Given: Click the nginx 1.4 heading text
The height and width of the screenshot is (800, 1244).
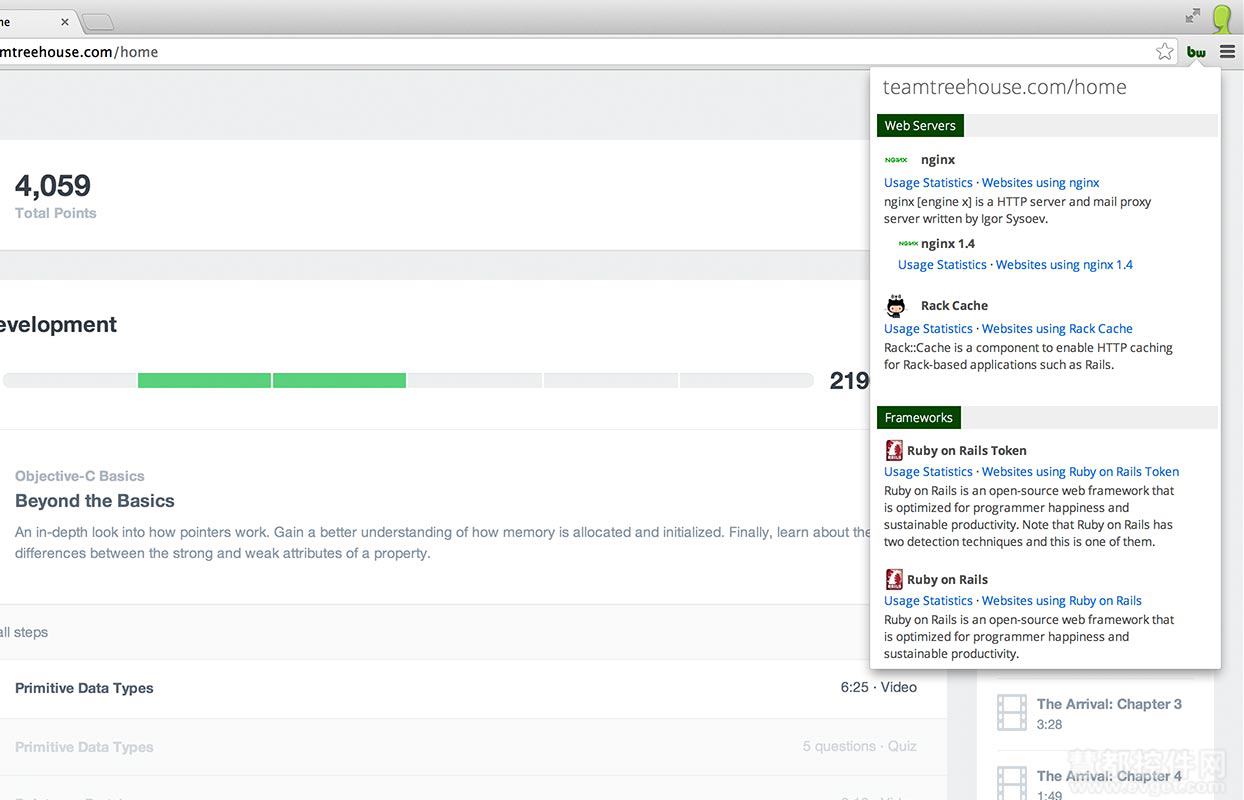Looking at the screenshot, I should tap(948, 244).
